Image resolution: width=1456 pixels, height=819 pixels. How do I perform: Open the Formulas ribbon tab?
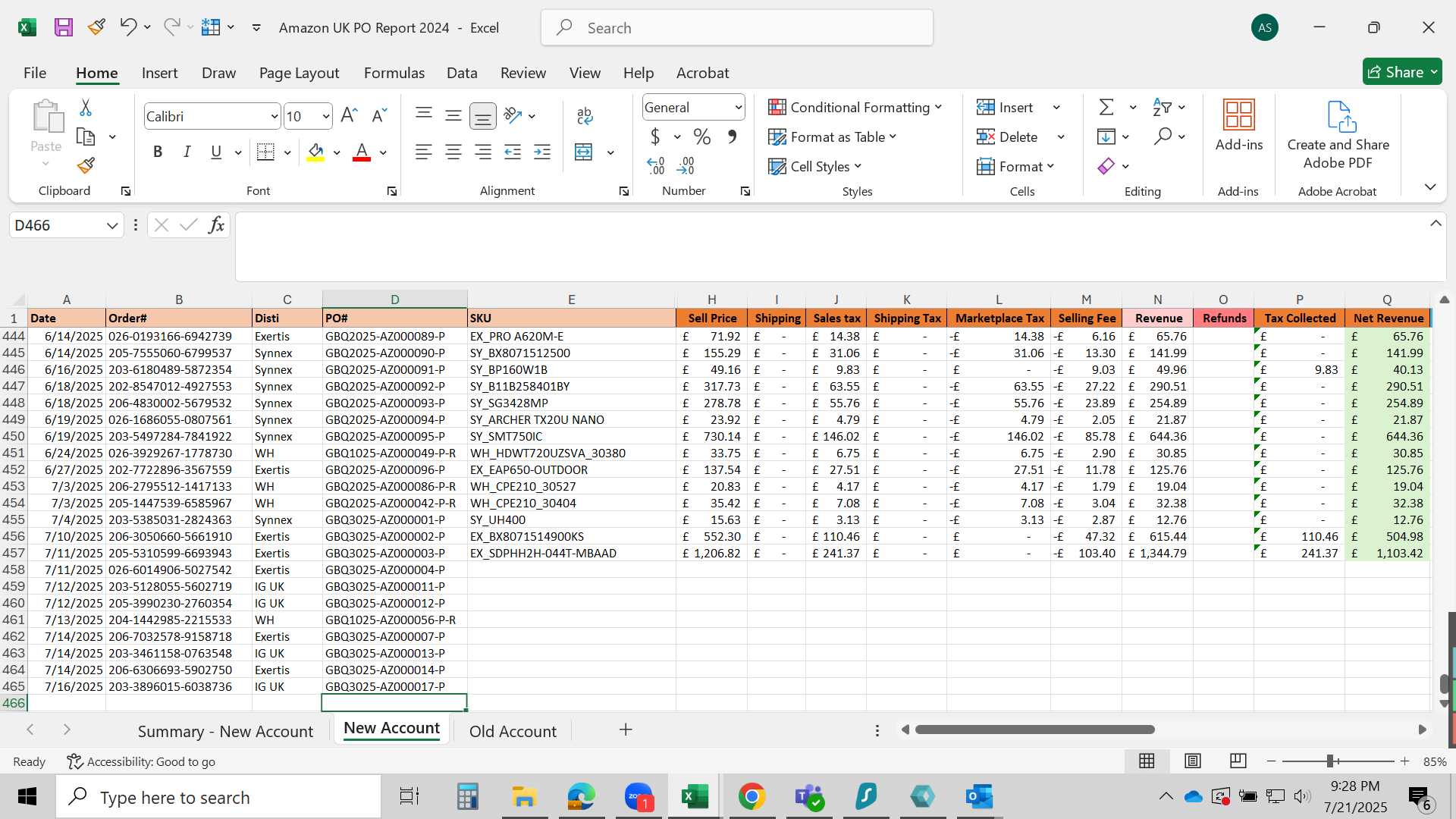(394, 73)
